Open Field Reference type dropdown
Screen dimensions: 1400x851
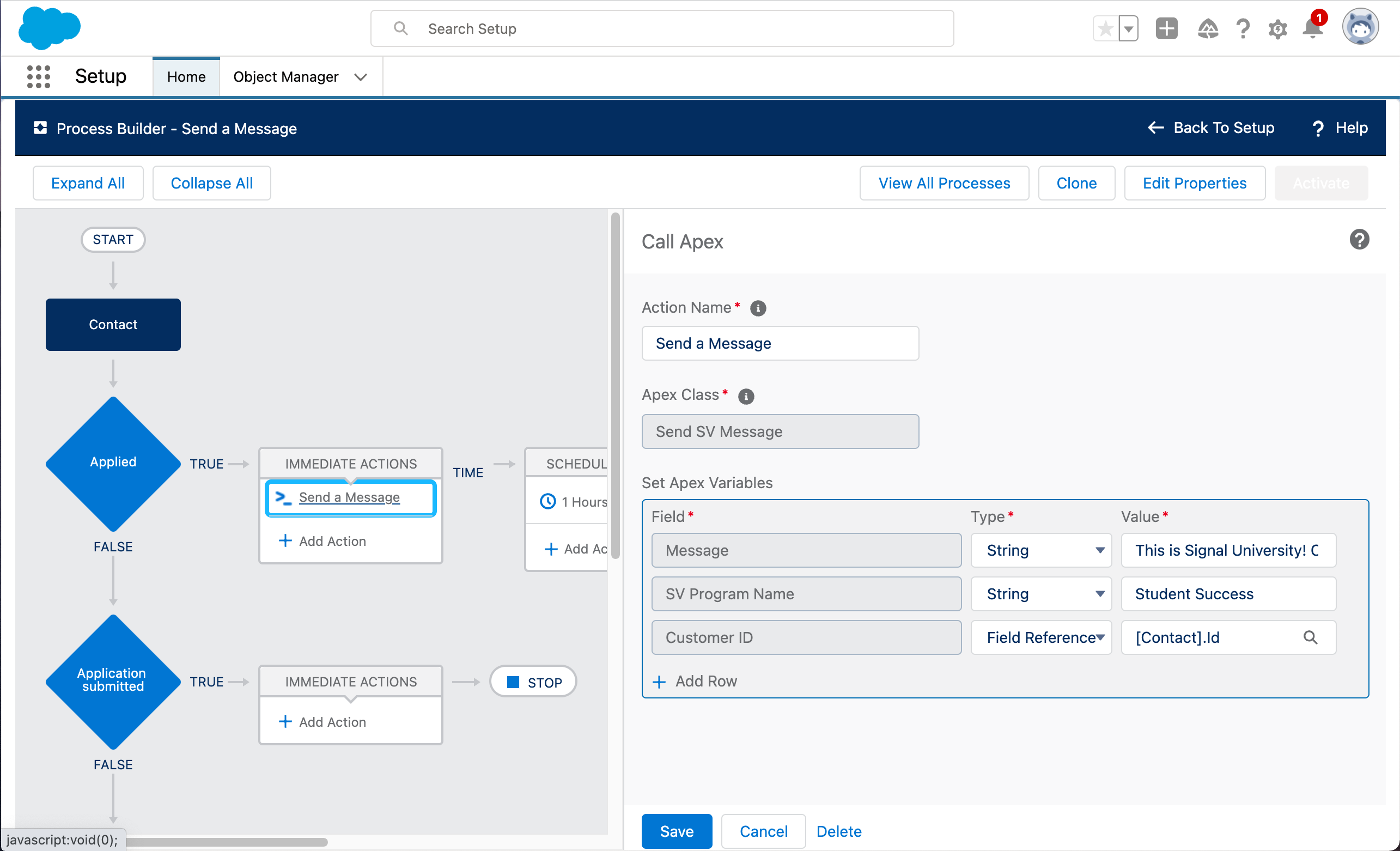click(x=1041, y=637)
